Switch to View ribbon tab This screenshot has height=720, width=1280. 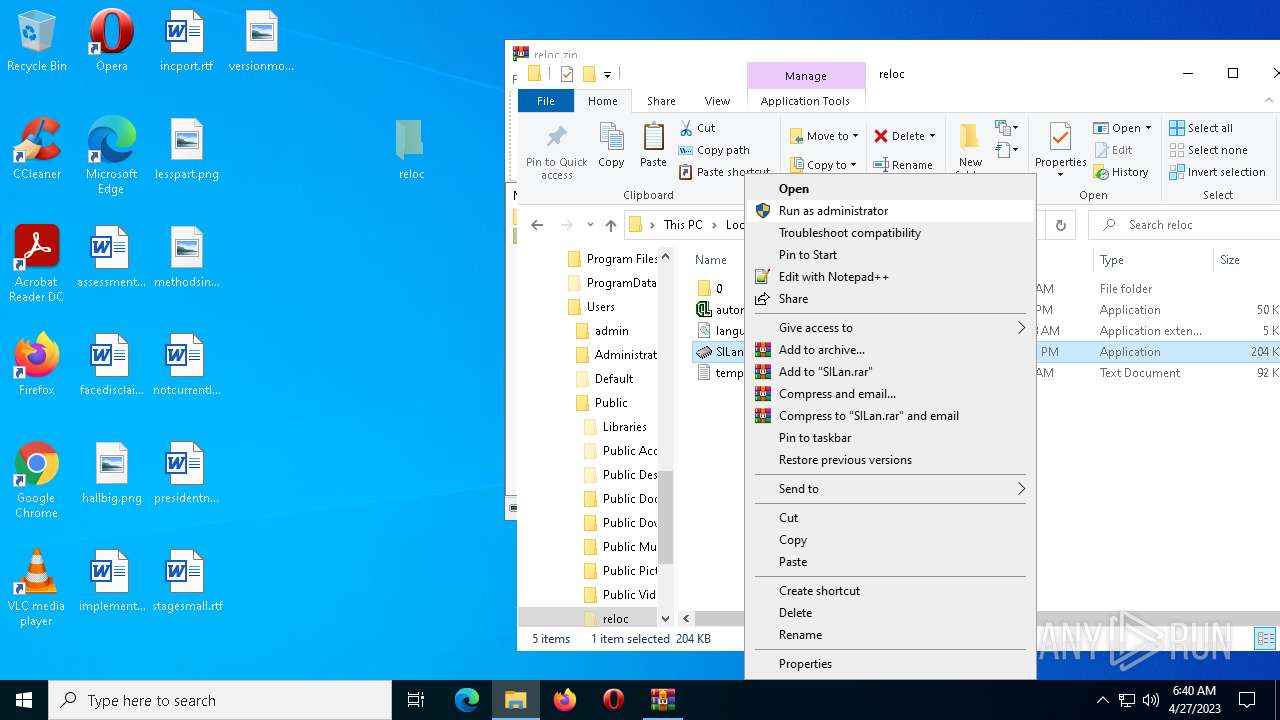717,101
